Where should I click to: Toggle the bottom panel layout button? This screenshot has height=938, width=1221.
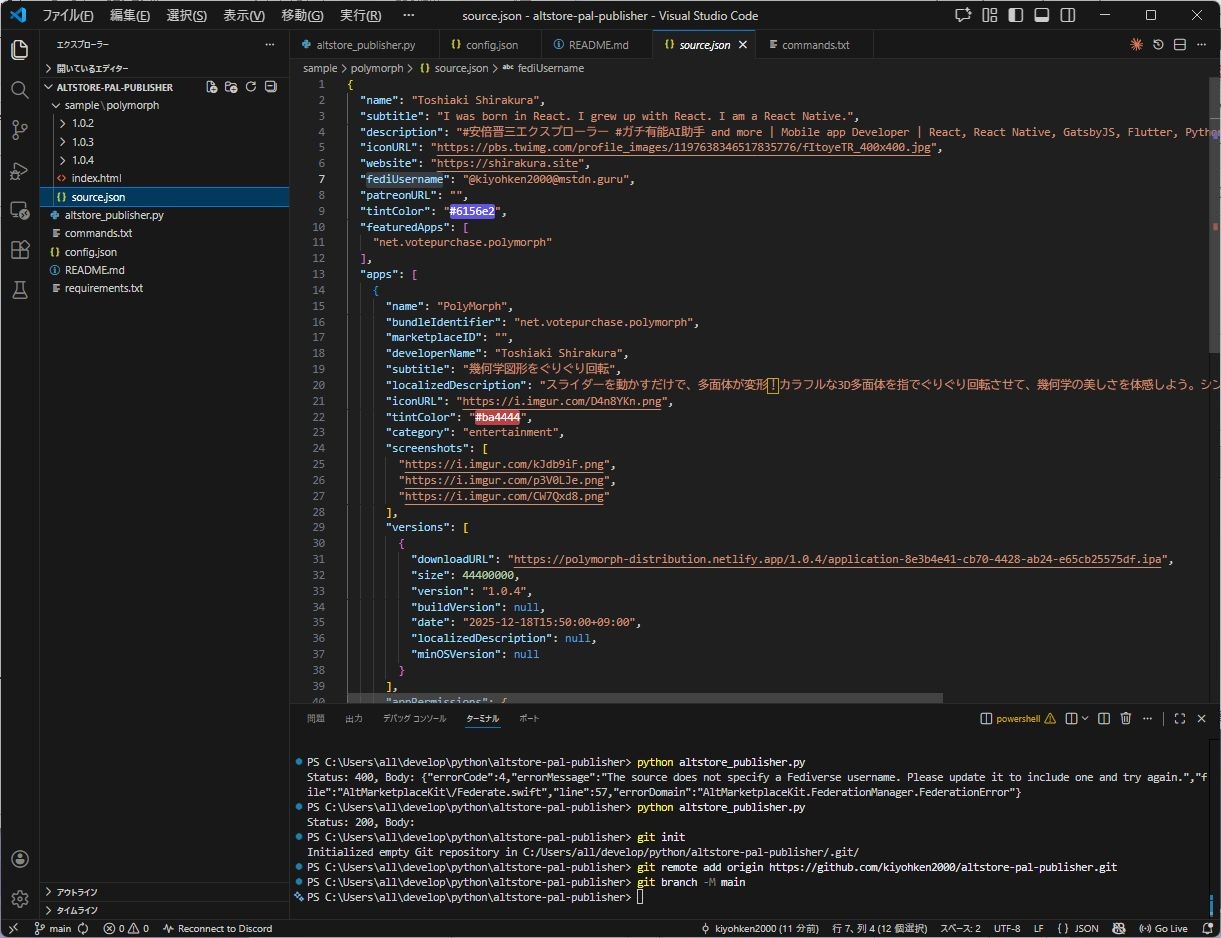[1041, 16]
